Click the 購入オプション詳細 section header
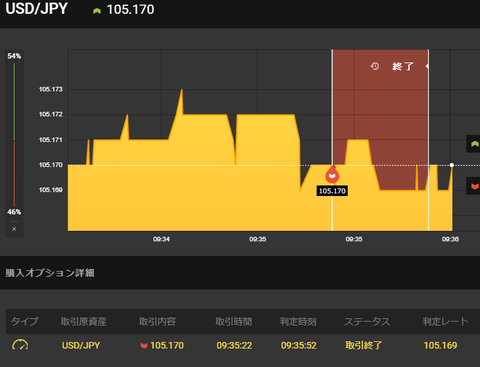 click(x=50, y=273)
